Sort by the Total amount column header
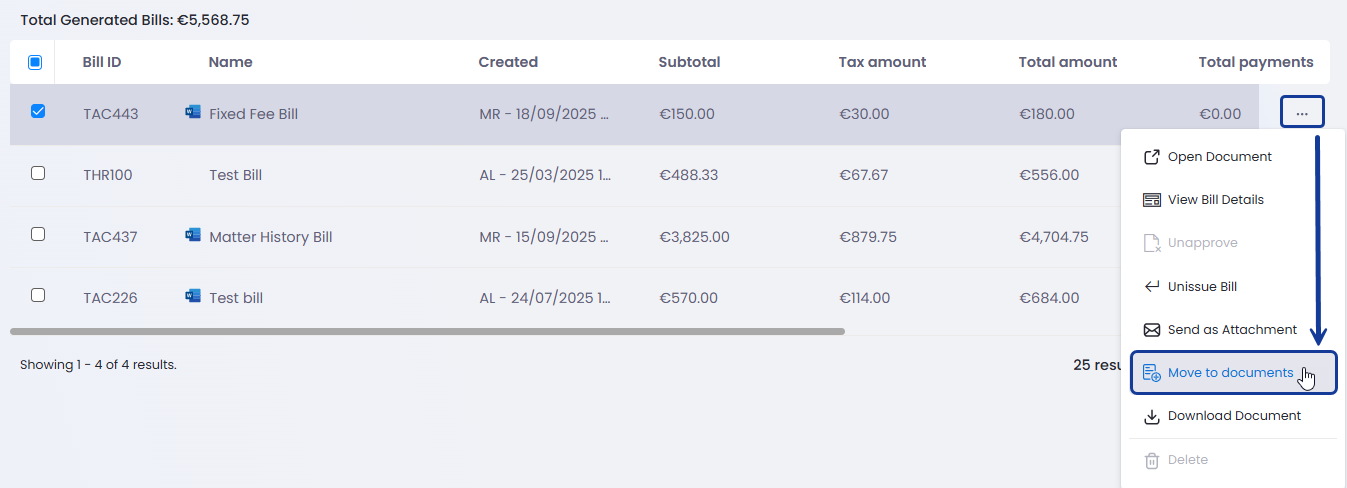 pyautogui.click(x=1067, y=62)
